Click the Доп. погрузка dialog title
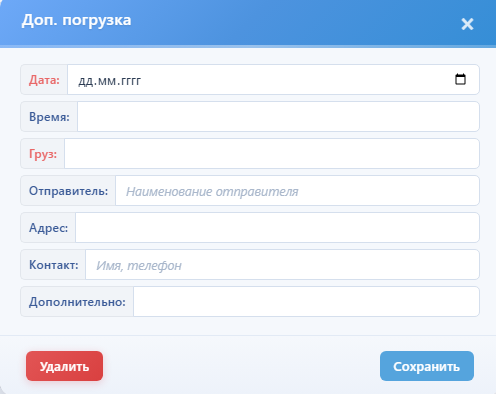496x394 pixels. pyautogui.click(x=76, y=20)
